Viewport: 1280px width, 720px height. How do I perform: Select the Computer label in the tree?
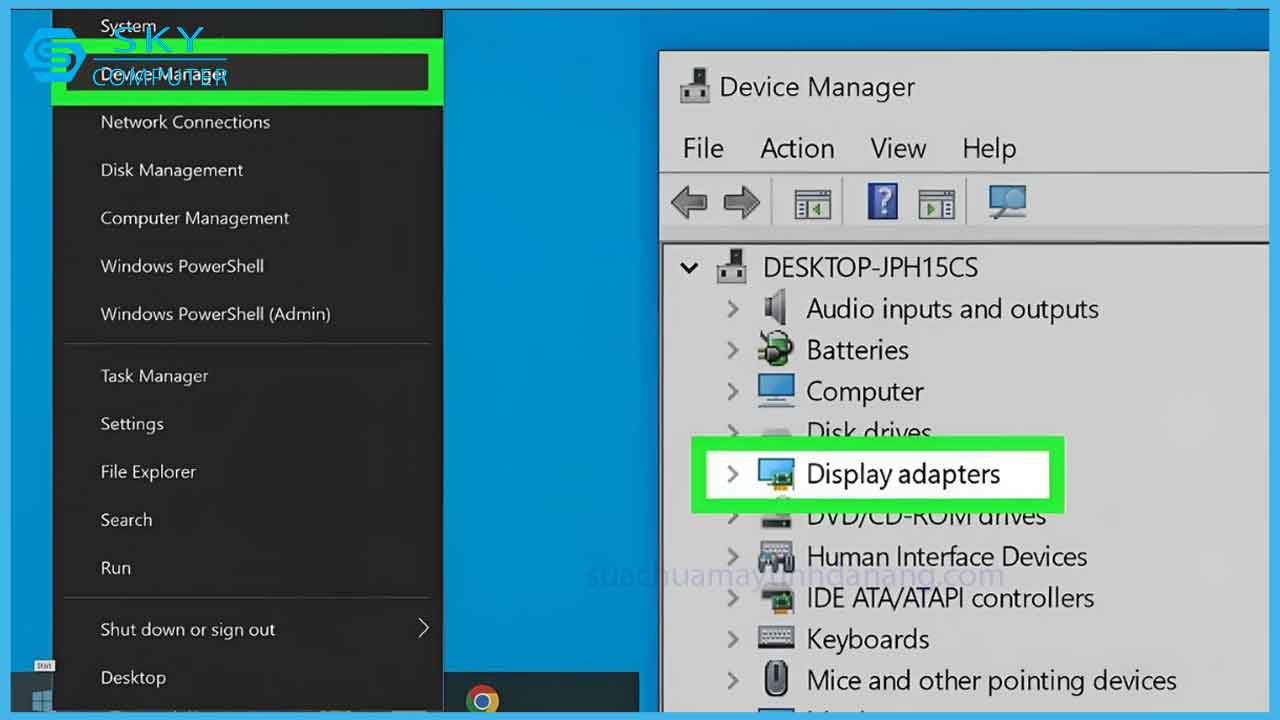(x=865, y=391)
